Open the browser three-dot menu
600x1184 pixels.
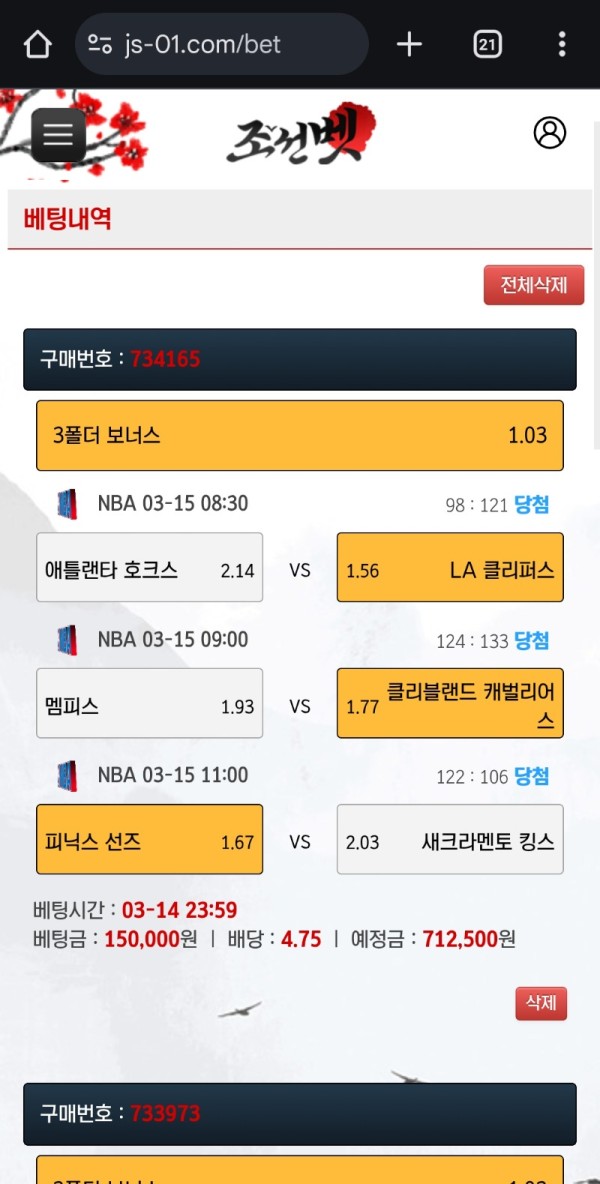point(562,44)
